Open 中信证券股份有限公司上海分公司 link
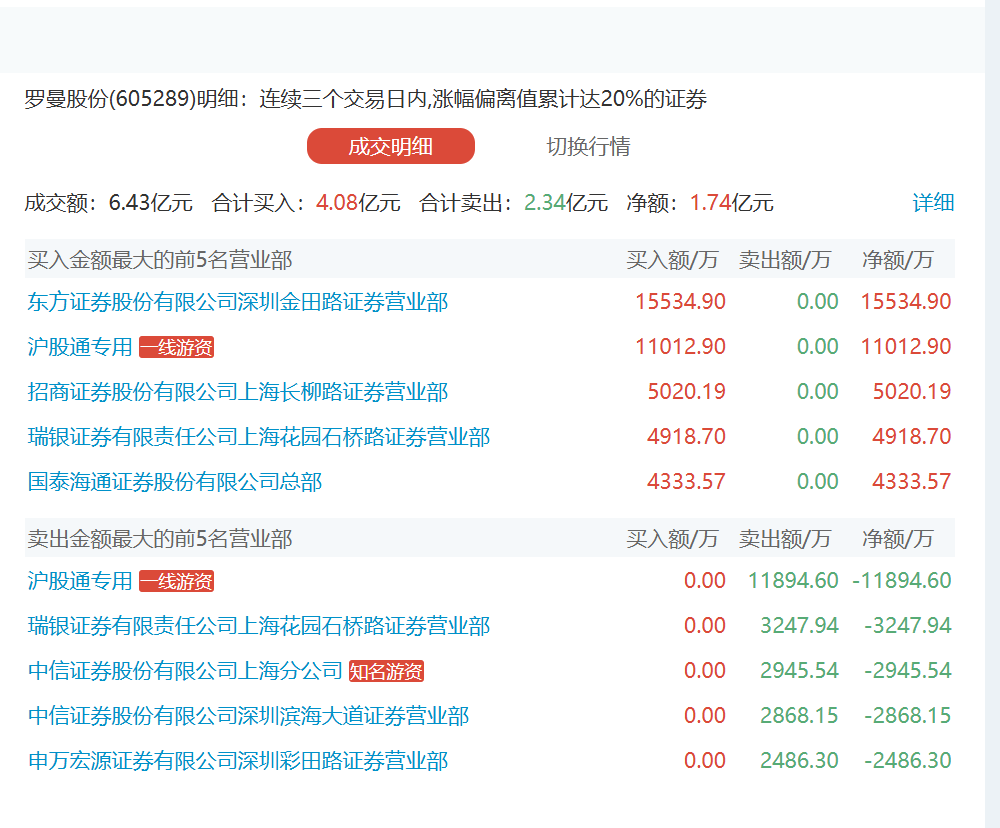The height and width of the screenshot is (828, 1000). pos(186,671)
